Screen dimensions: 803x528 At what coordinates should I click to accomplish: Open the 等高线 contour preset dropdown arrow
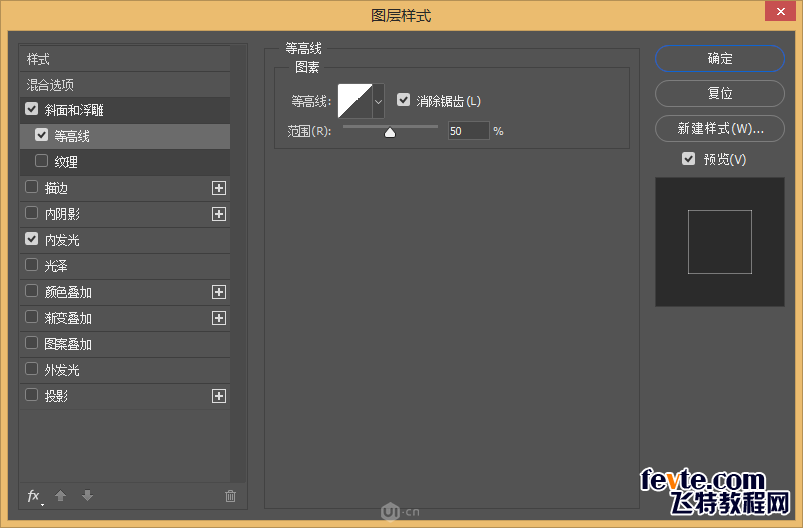(378, 101)
